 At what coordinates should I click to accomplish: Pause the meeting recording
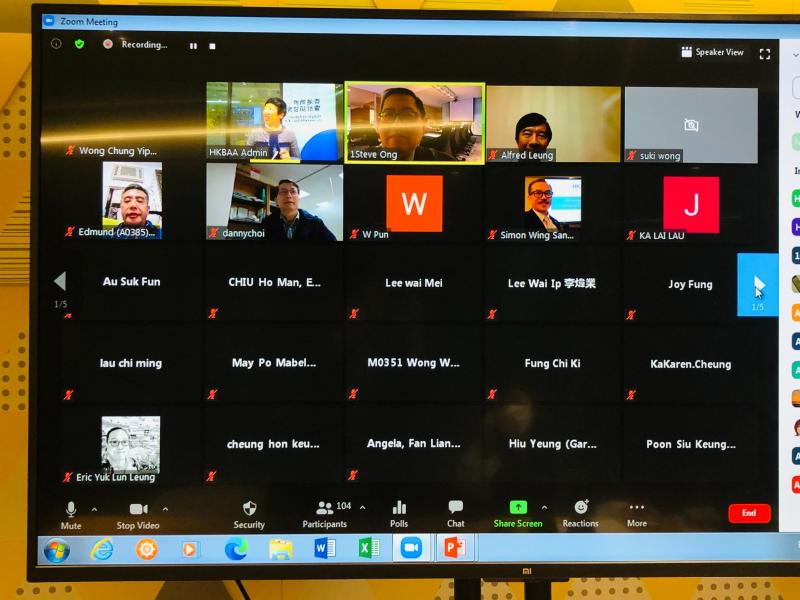193,45
